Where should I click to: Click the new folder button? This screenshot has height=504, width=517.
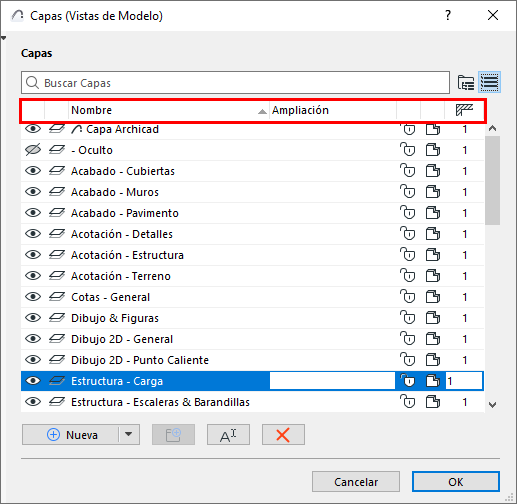[173, 435]
